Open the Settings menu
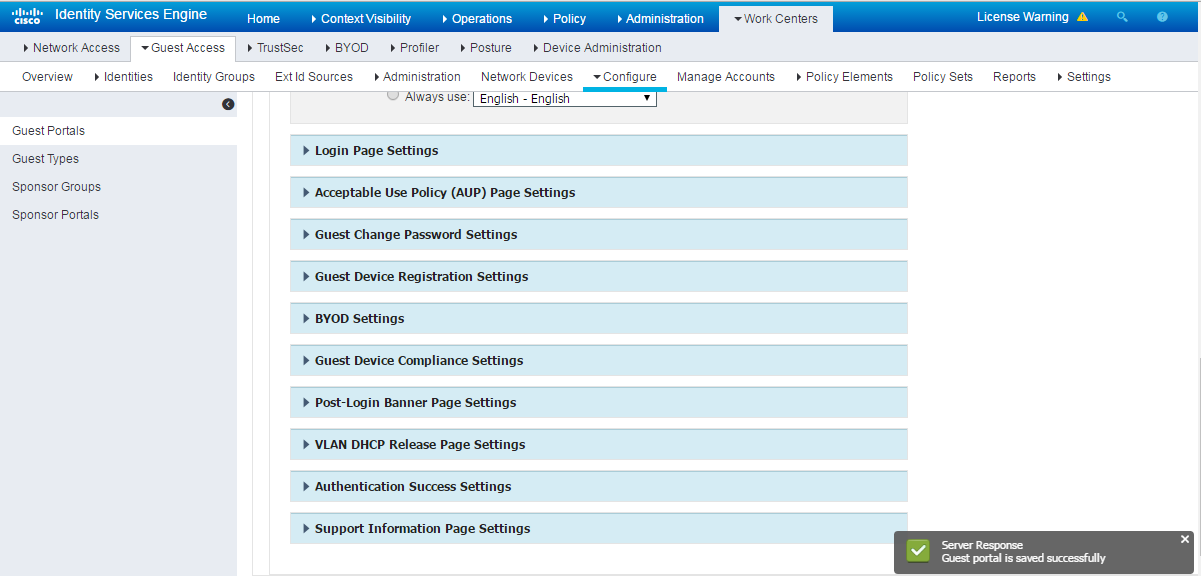This screenshot has width=1201, height=576. (1083, 77)
